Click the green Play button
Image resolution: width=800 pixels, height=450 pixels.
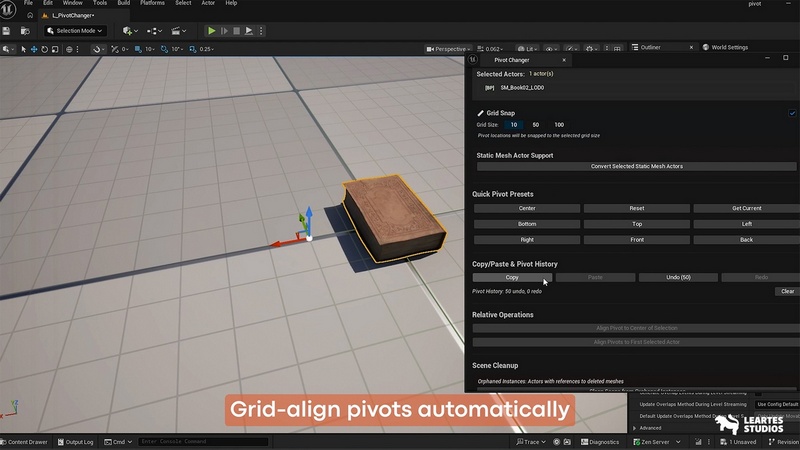pyautogui.click(x=212, y=31)
